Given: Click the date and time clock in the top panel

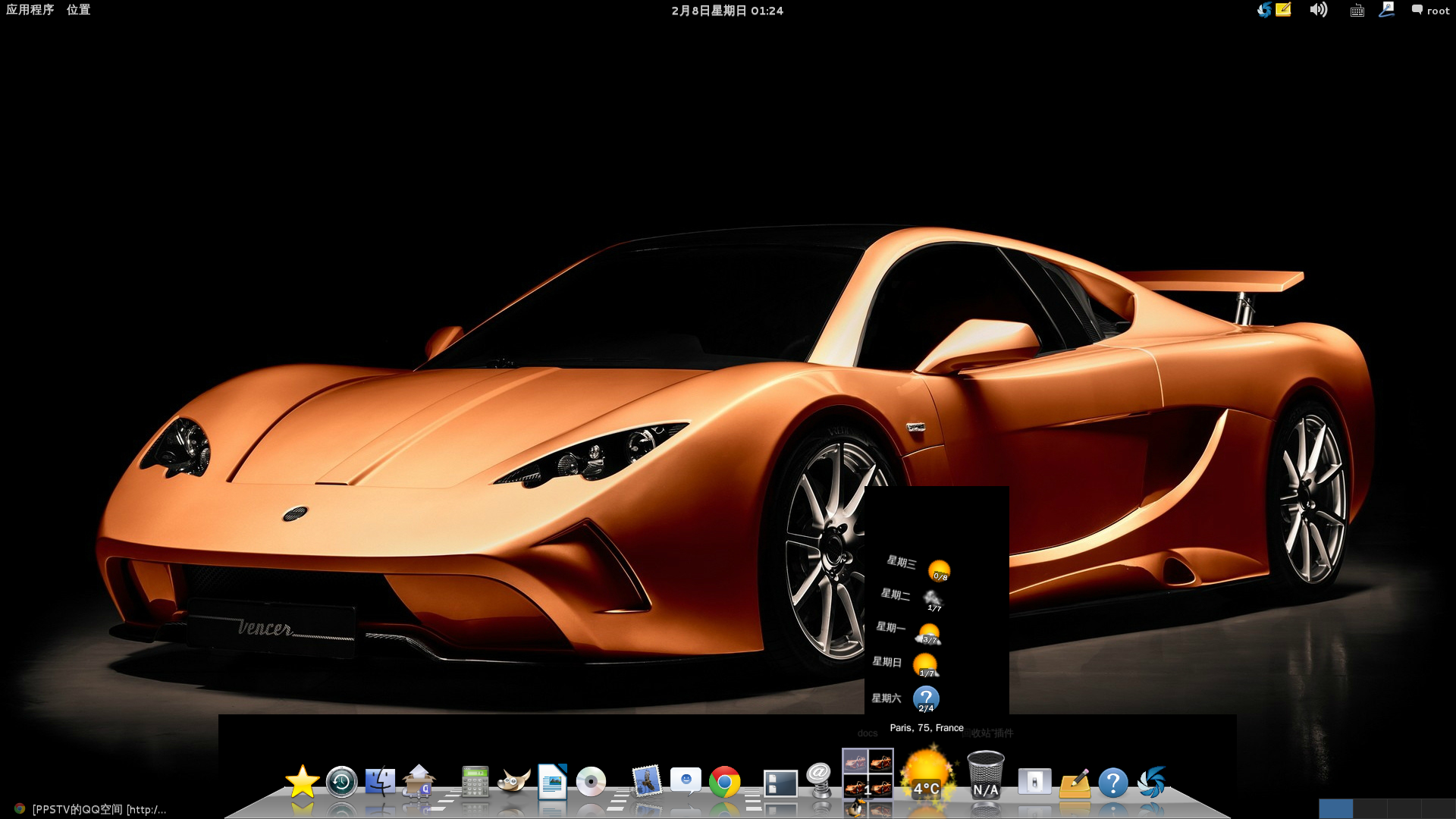Looking at the screenshot, I should pos(727,11).
